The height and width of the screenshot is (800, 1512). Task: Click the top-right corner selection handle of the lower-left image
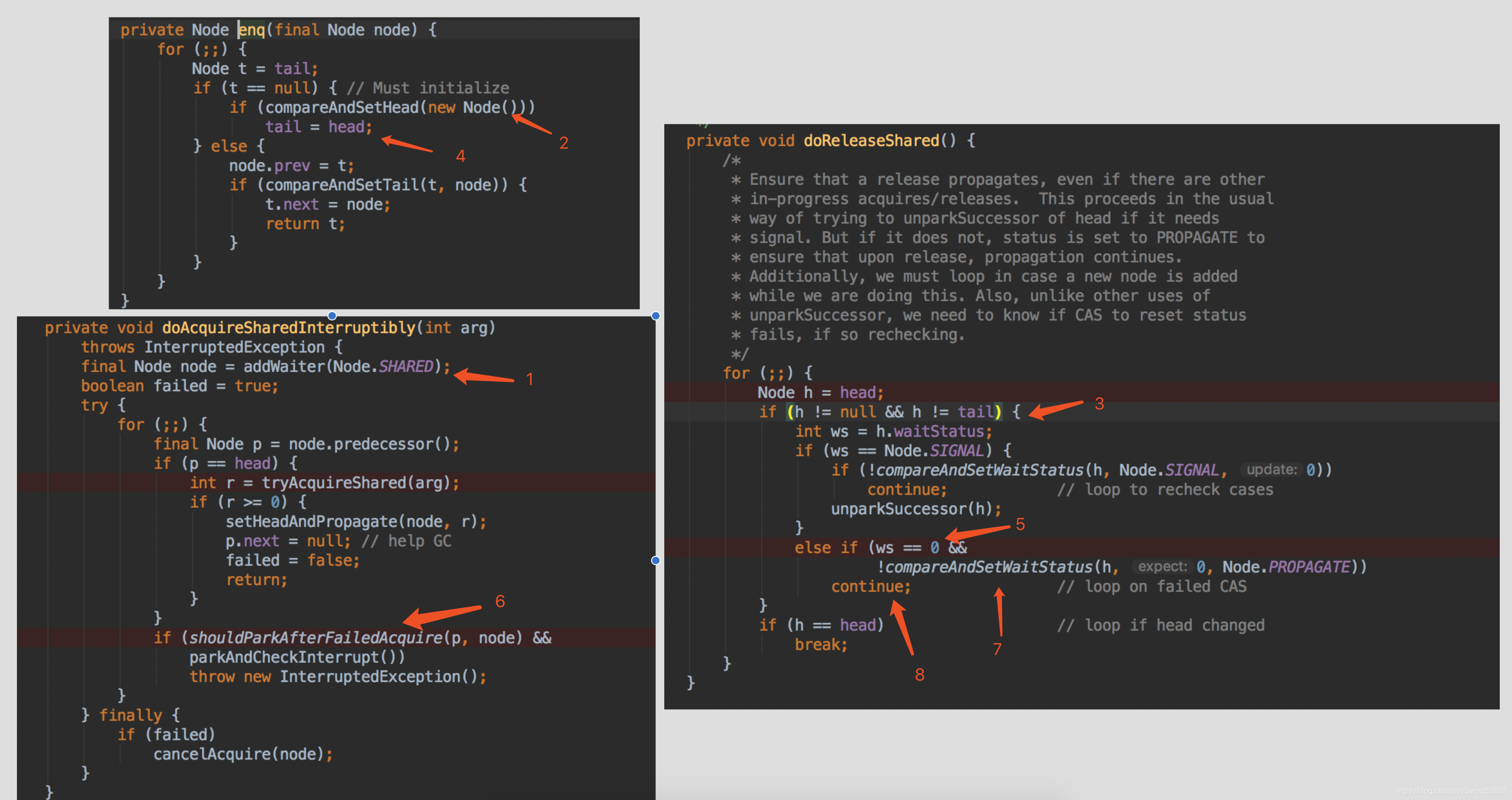tap(656, 316)
